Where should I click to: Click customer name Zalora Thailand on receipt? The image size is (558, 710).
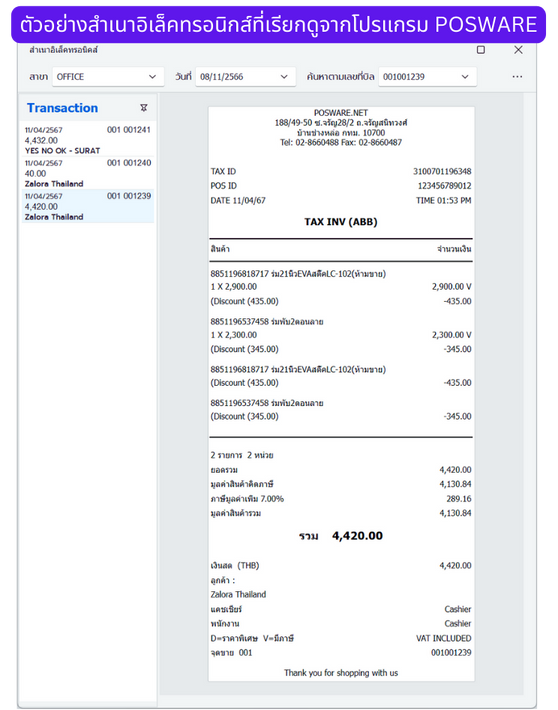pyautogui.click(x=238, y=594)
